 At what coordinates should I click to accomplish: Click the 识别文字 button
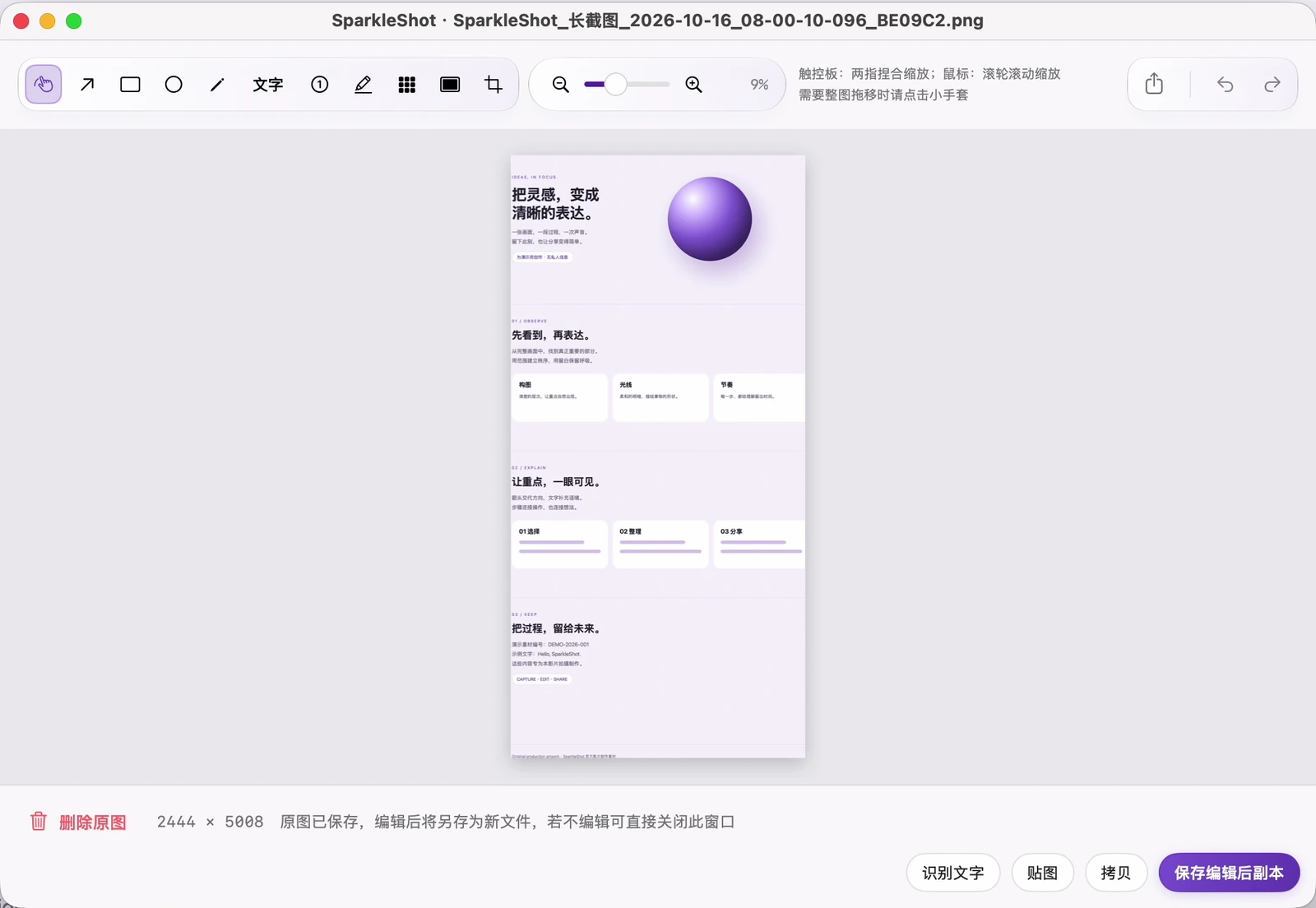(953, 873)
